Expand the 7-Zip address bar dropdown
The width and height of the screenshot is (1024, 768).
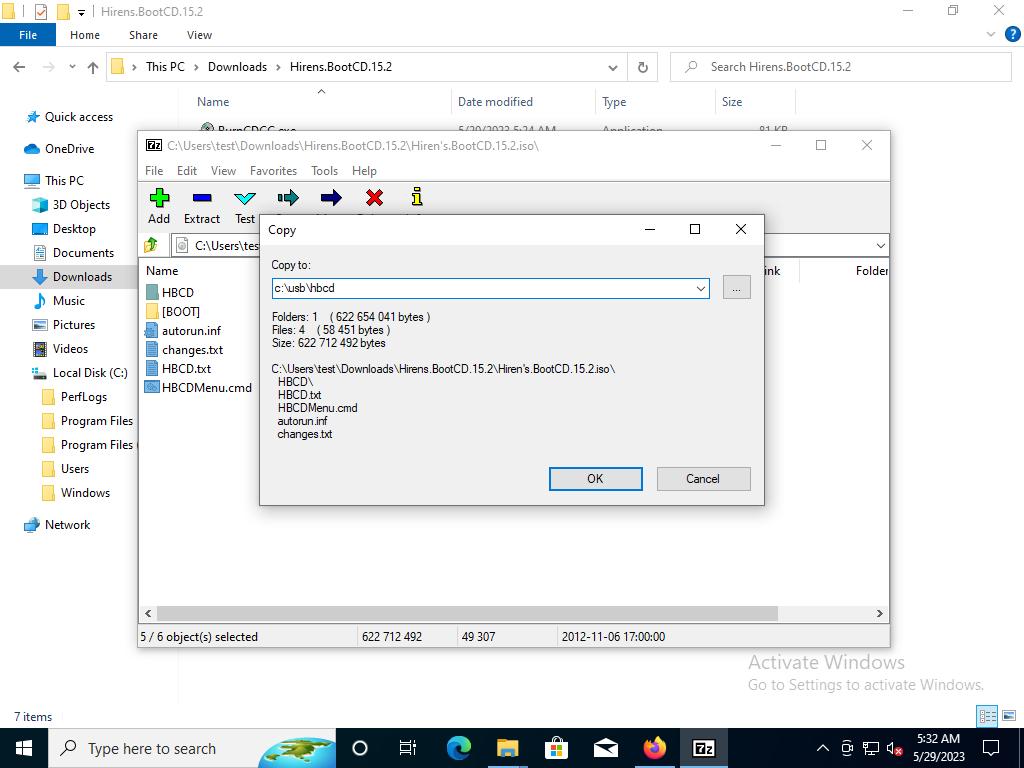pyautogui.click(x=880, y=245)
